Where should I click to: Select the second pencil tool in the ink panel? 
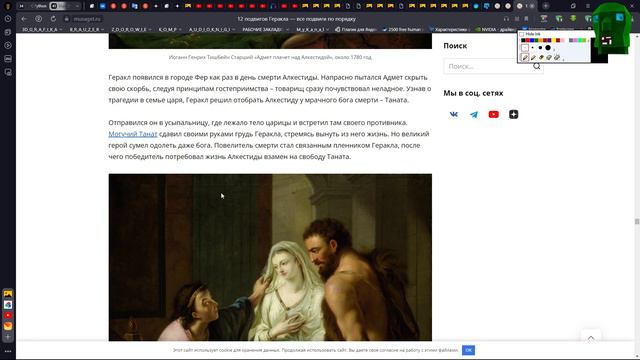click(533, 58)
